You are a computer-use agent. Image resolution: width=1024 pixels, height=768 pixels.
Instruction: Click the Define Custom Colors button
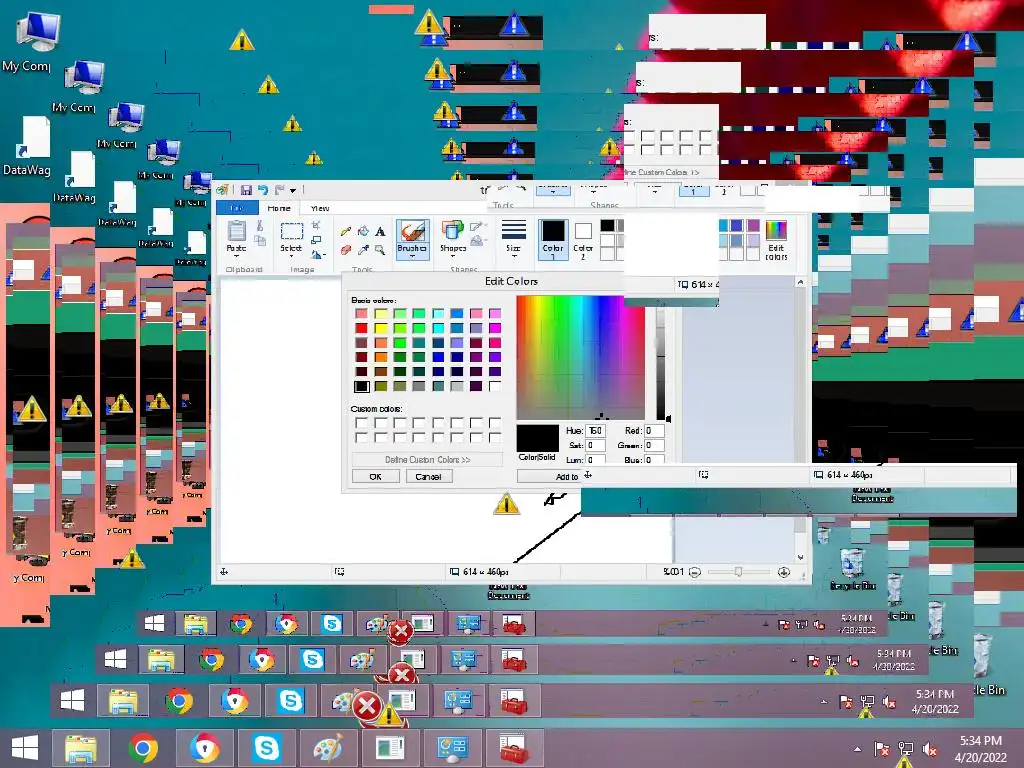coord(428,460)
